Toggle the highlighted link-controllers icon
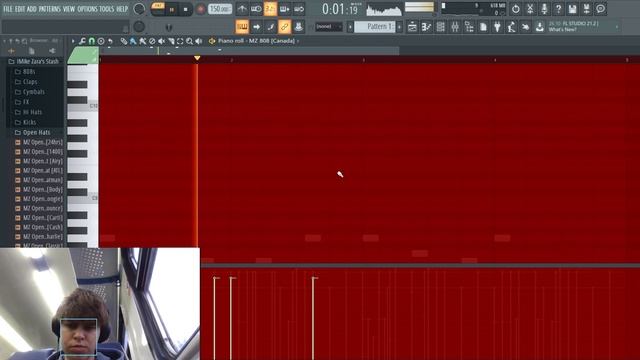This screenshot has width=640, height=360. point(284,27)
